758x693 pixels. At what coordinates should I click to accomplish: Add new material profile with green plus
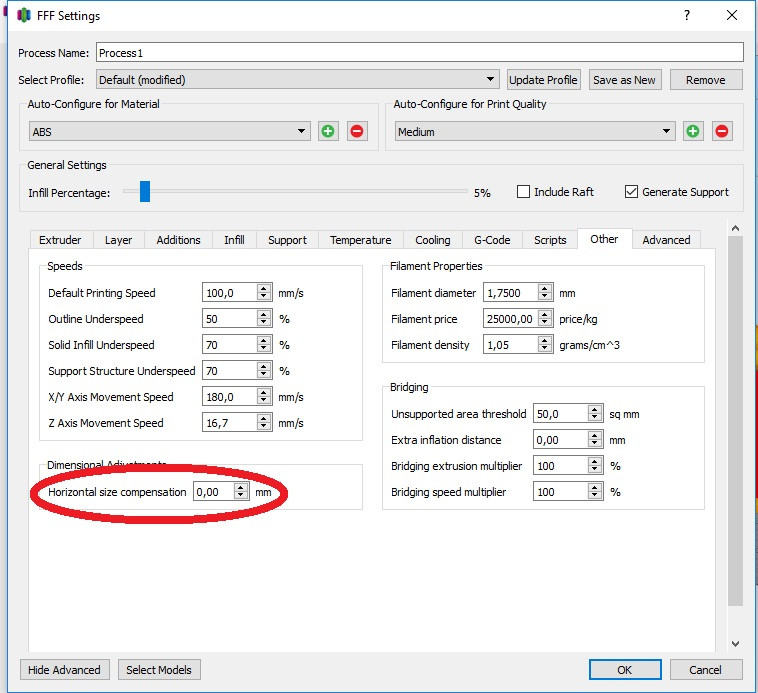point(328,131)
